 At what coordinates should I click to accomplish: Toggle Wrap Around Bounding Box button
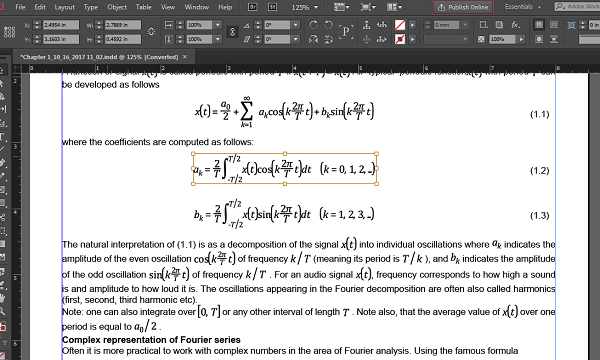pyautogui.click(x=554, y=25)
